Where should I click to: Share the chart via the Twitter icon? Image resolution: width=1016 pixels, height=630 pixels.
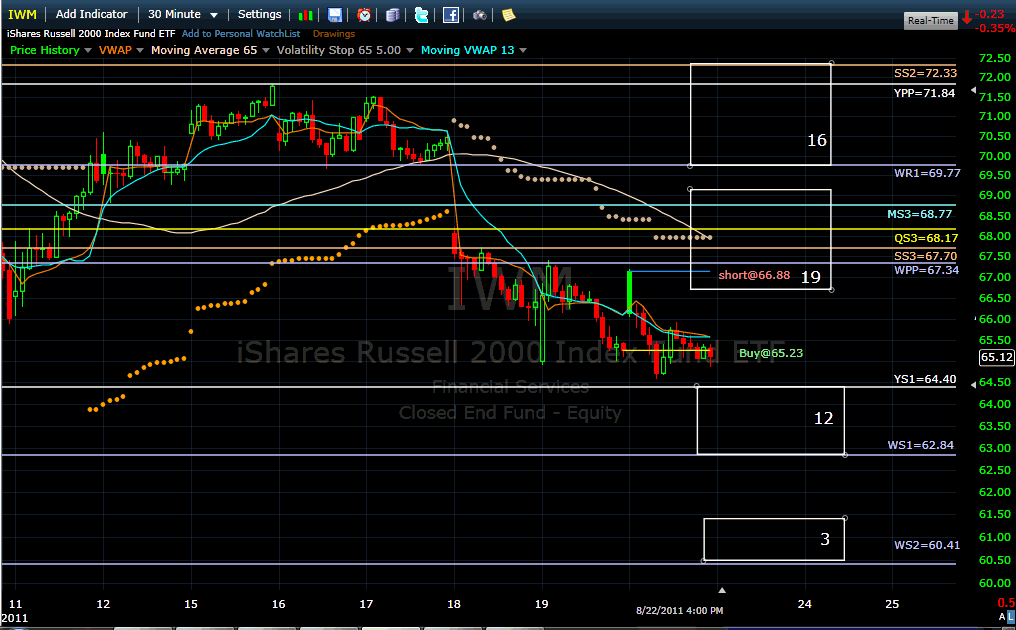pos(421,15)
